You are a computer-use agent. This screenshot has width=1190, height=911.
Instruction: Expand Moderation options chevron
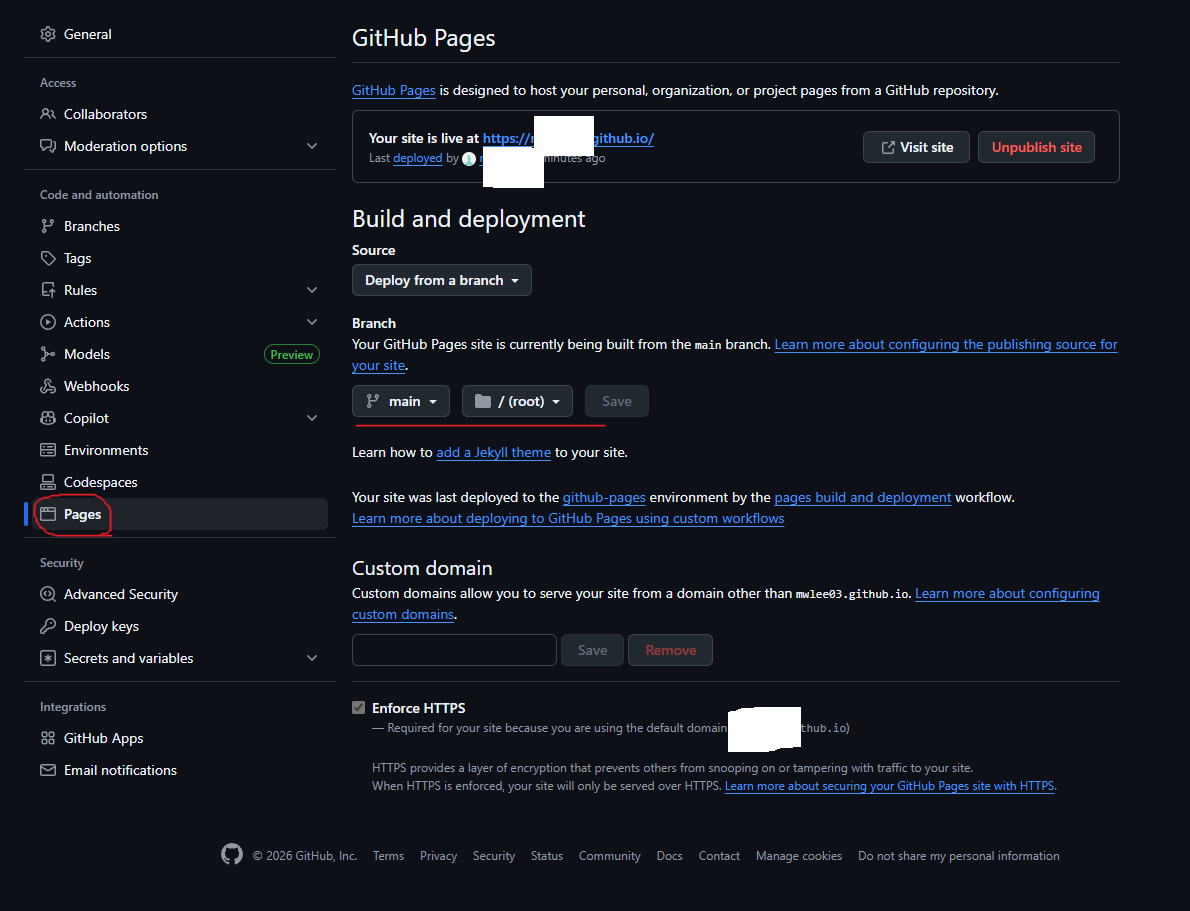click(x=312, y=146)
